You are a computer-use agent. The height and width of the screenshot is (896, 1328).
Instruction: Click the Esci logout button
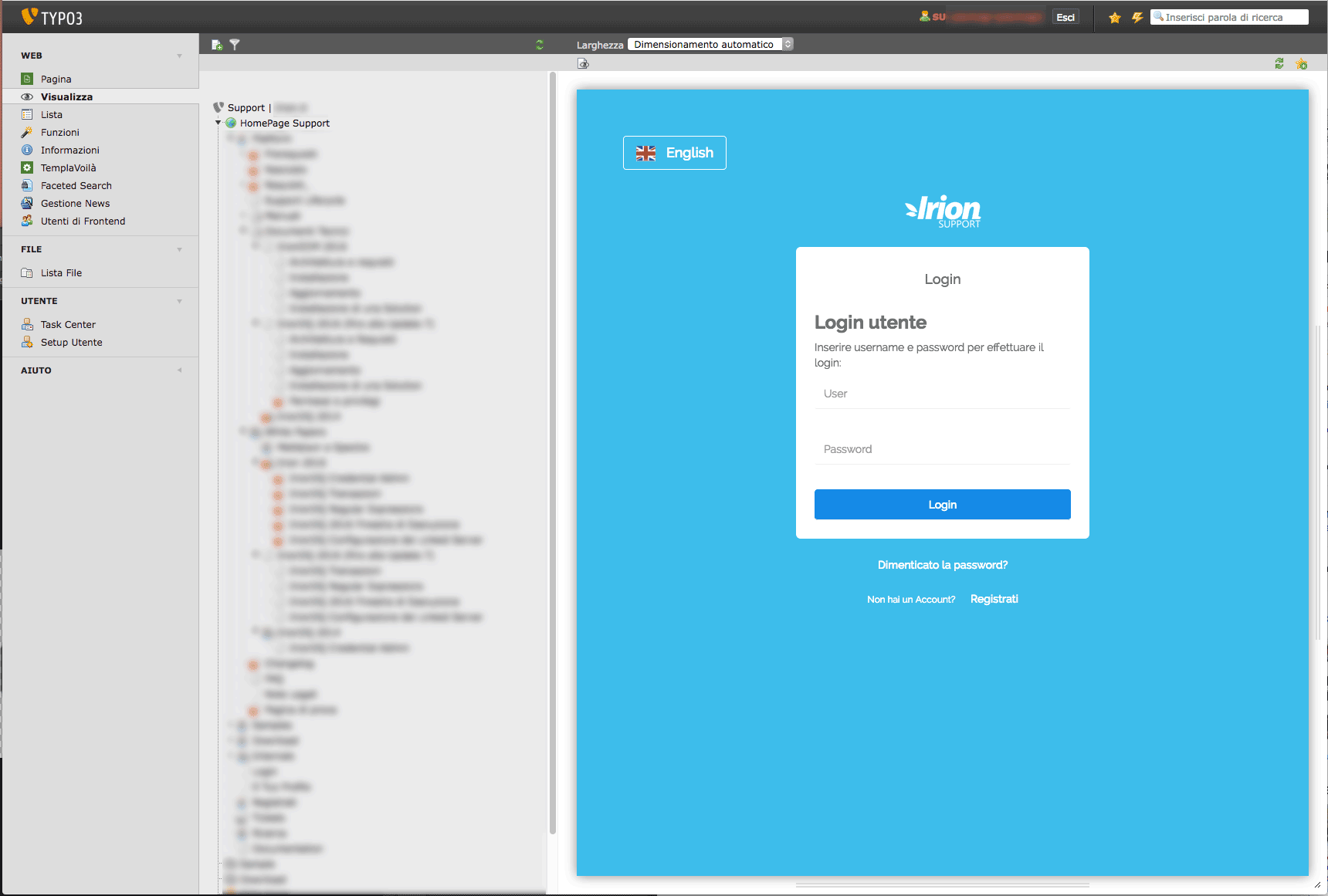pos(1065,17)
